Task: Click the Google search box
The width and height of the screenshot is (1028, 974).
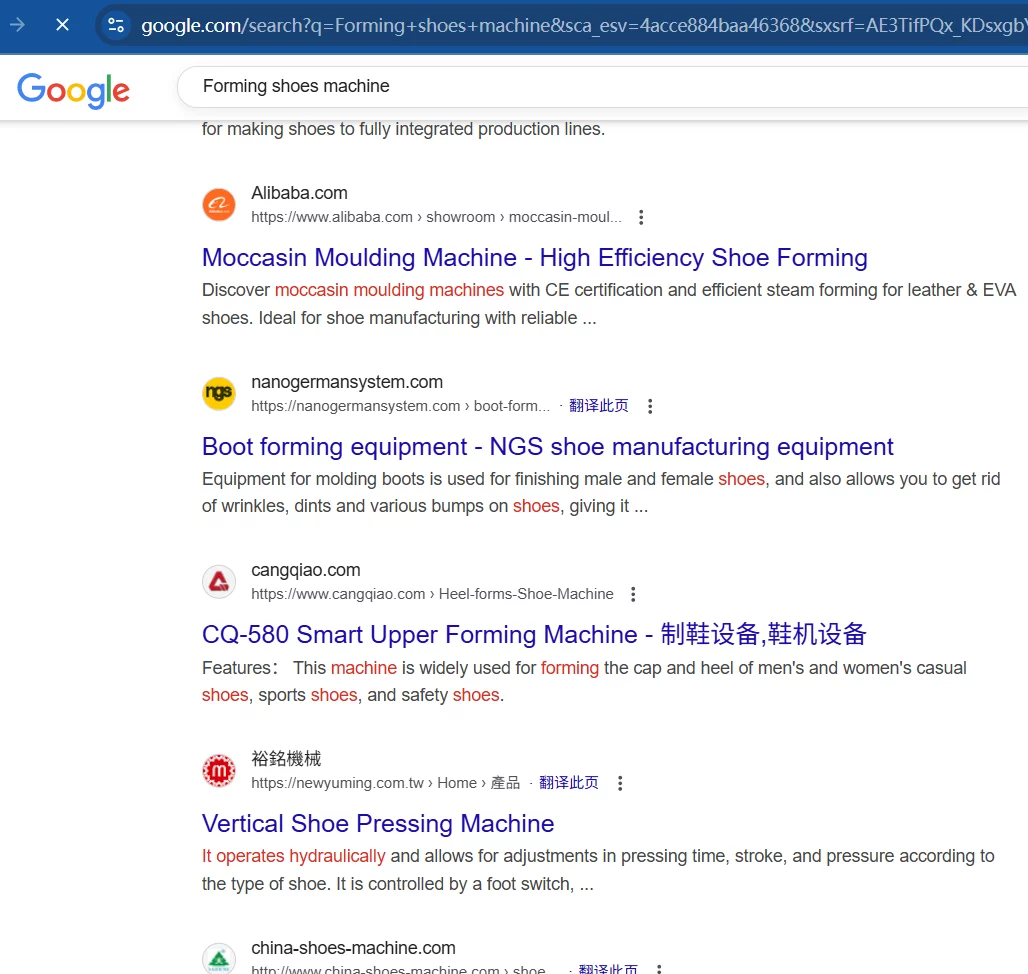Action: click(600, 86)
